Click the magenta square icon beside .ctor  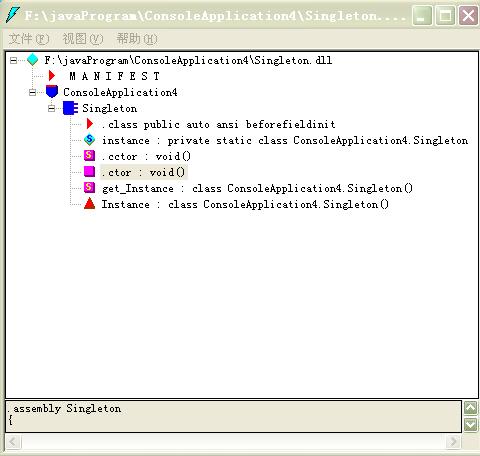click(x=89, y=172)
